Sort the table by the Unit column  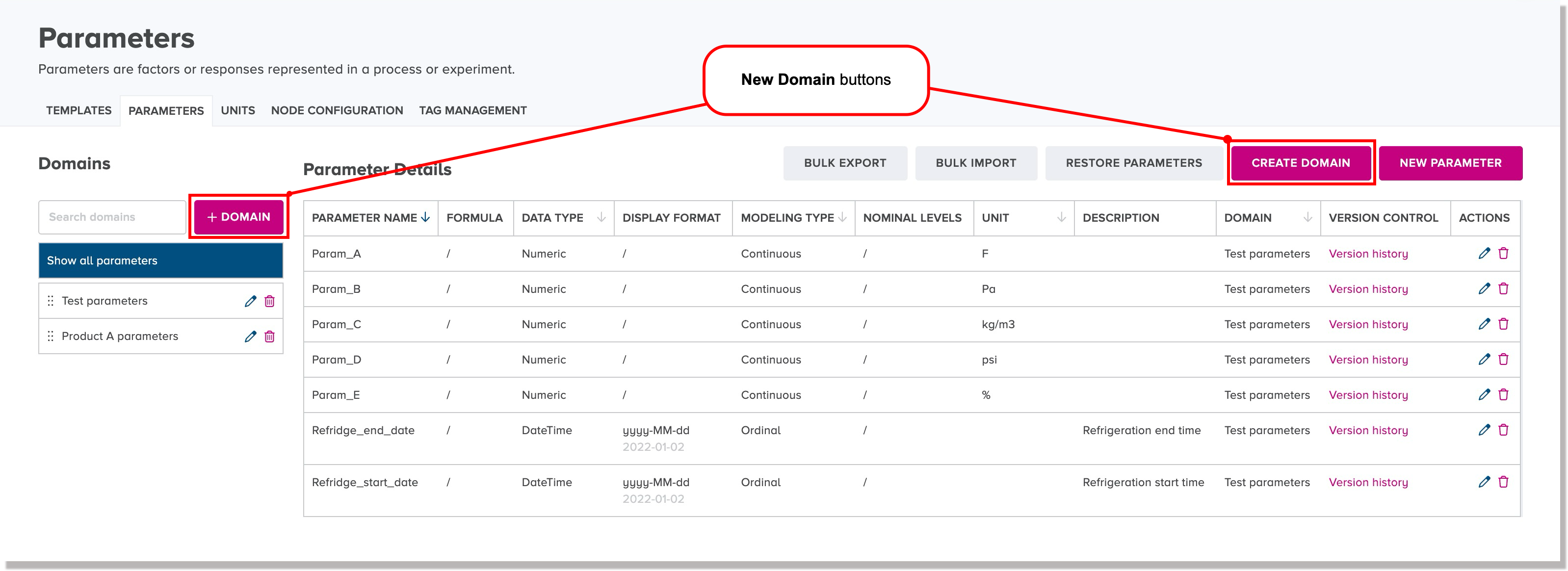pos(1062,217)
